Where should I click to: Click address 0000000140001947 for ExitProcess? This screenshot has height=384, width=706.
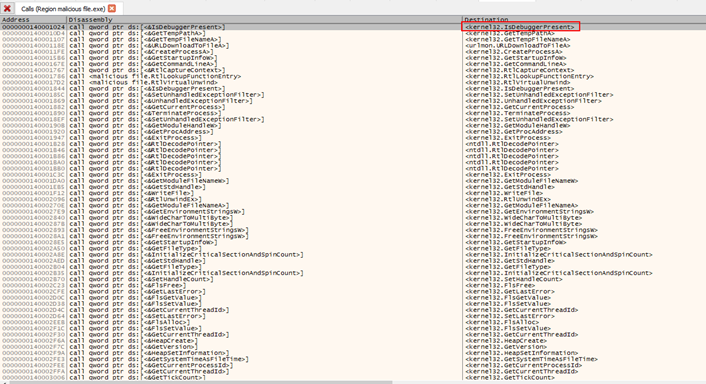point(33,138)
